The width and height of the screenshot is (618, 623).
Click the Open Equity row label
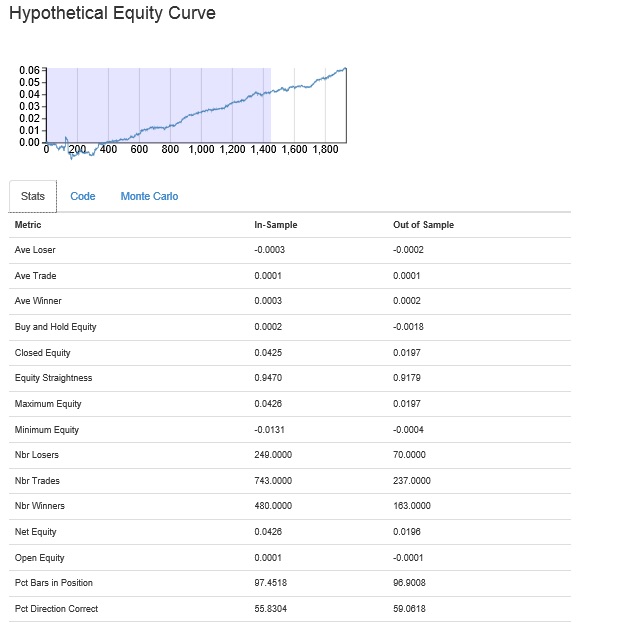click(x=38, y=558)
